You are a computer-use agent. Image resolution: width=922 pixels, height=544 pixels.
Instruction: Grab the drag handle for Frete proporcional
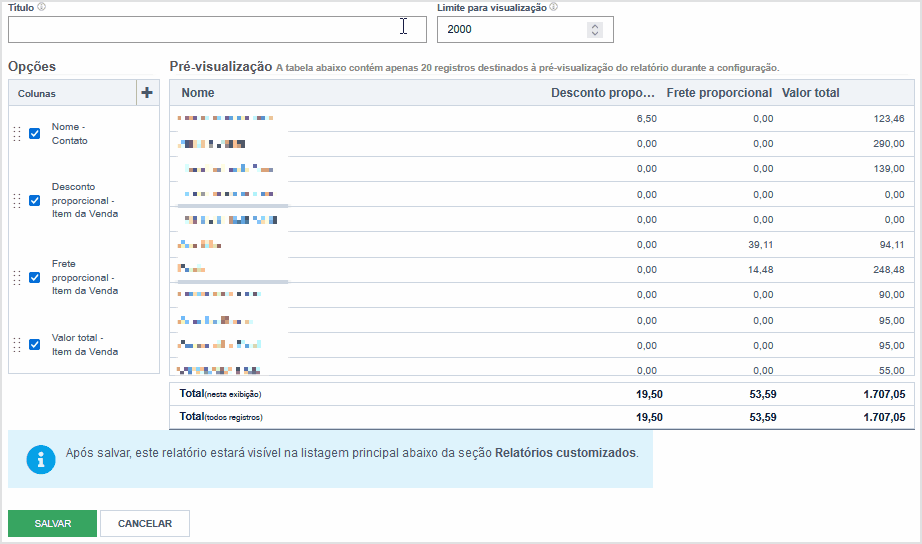click(x=17, y=278)
